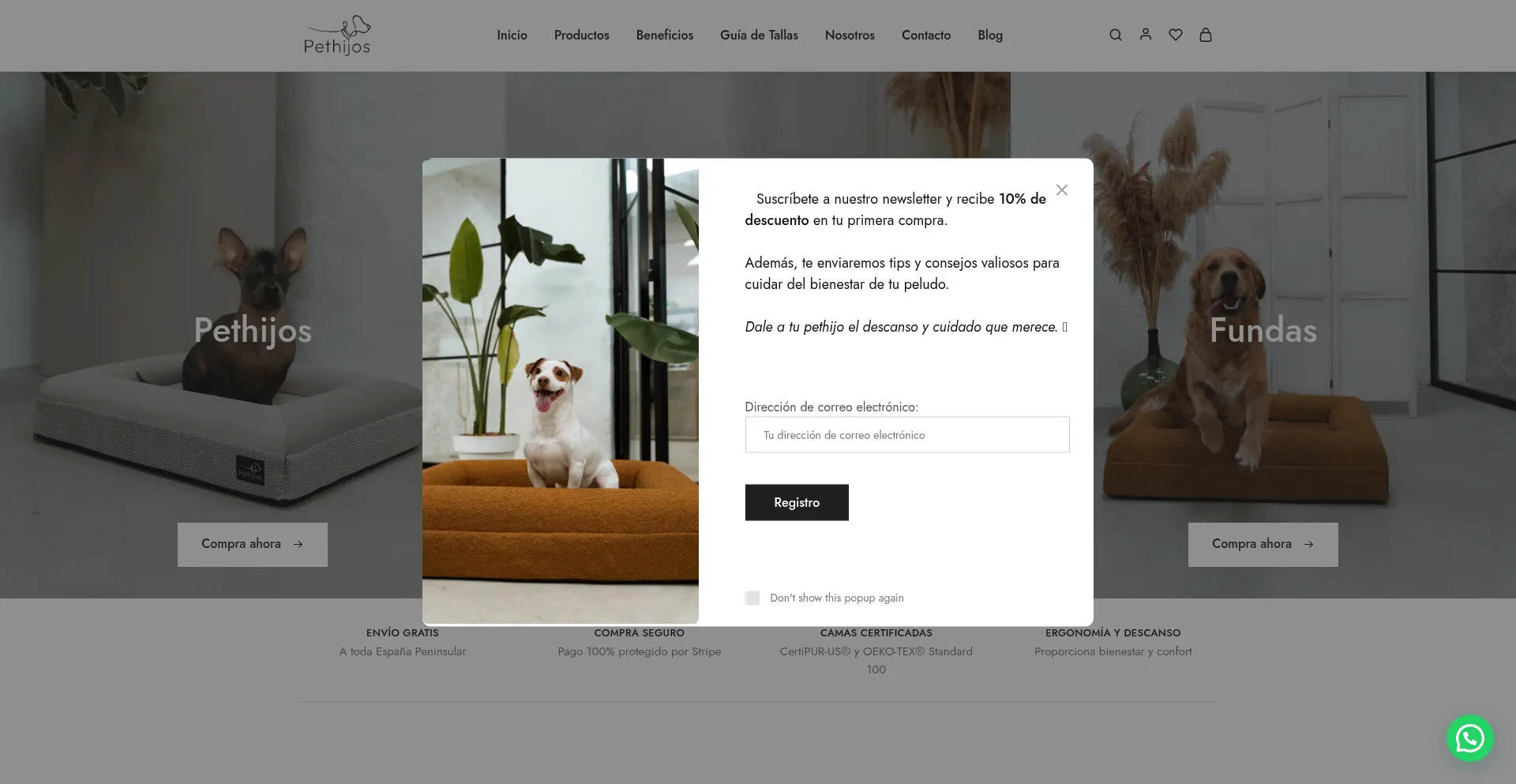Open the search icon in header
Viewport: 1516px width, 784px height.
1115,35
